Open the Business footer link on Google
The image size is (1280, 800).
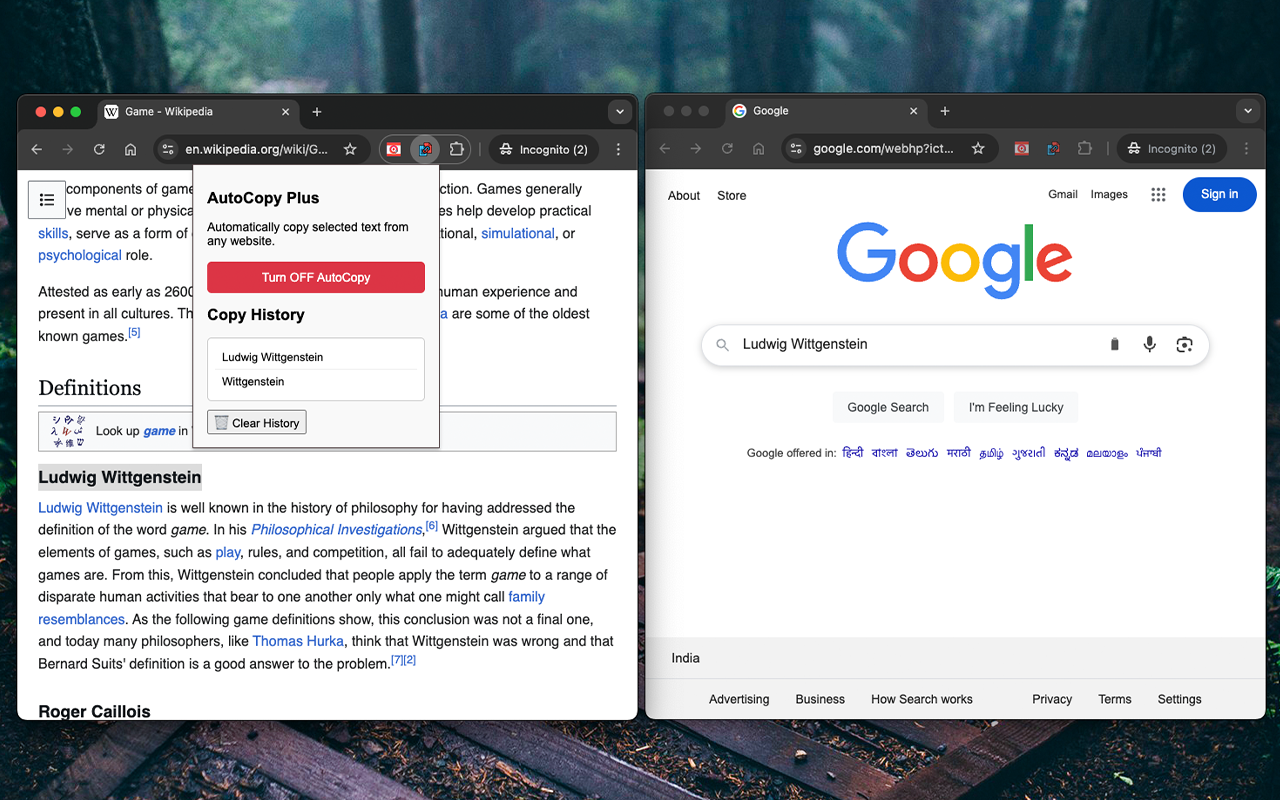[820, 699]
